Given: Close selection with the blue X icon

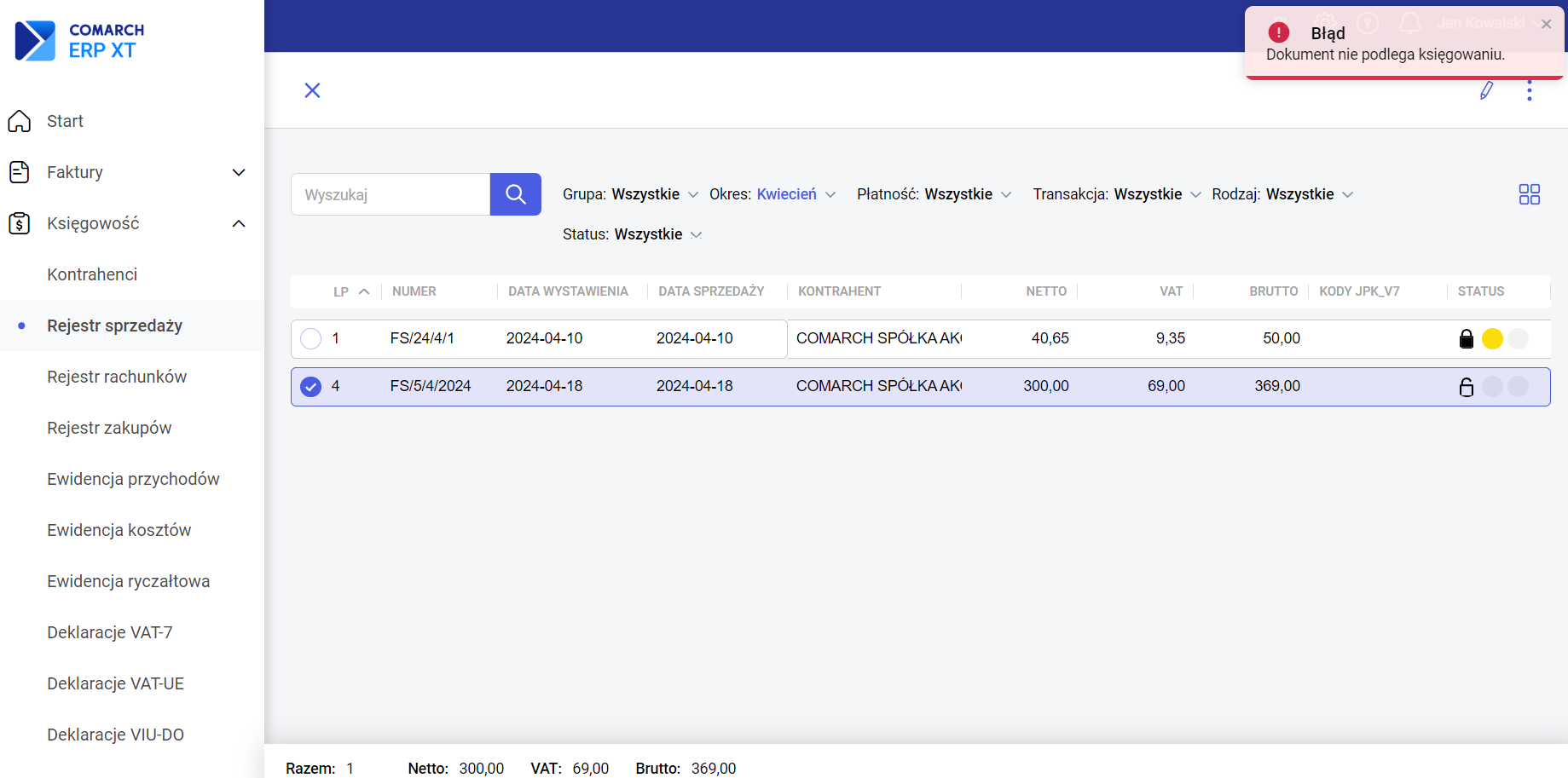Looking at the screenshot, I should point(312,90).
